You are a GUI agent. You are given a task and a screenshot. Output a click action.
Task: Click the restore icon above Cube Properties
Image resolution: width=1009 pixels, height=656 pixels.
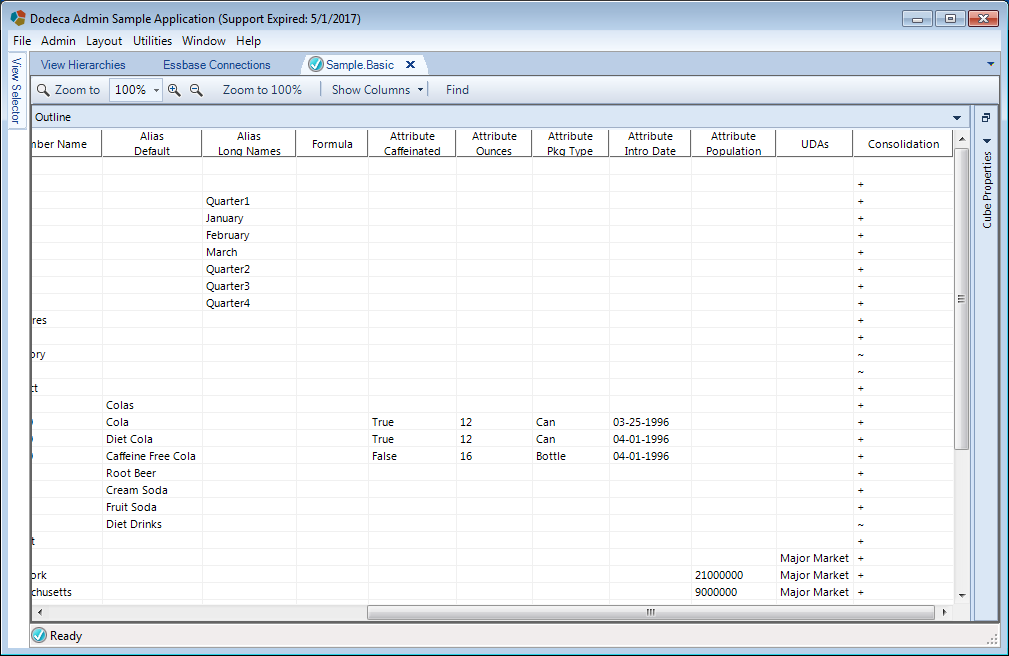click(986, 118)
